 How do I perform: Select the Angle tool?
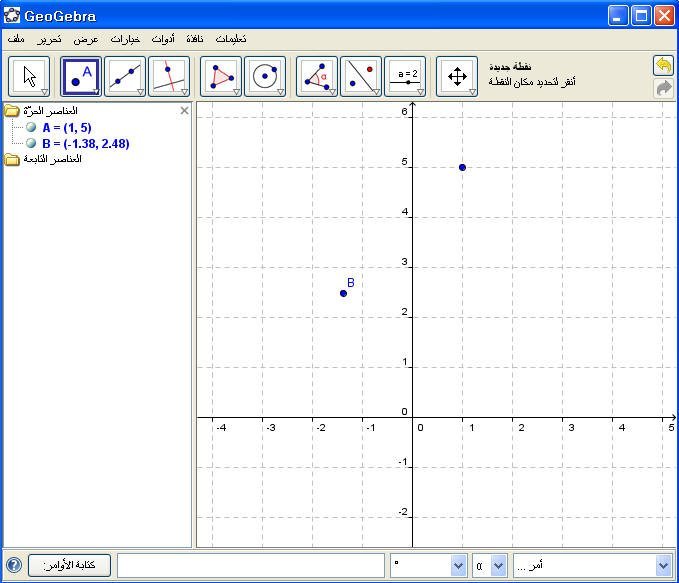[317, 77]
